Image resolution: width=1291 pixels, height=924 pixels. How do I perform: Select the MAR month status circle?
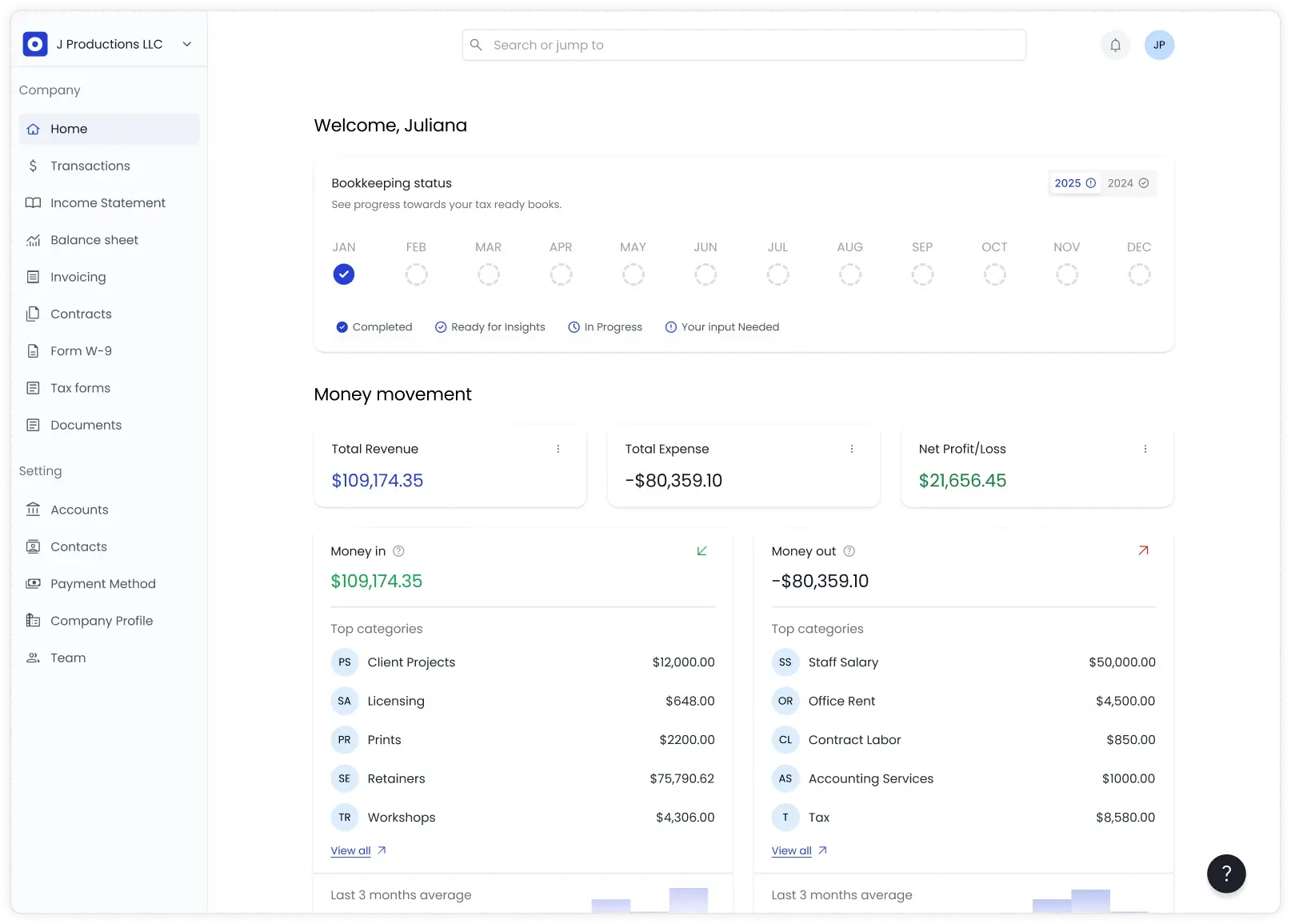489,274
